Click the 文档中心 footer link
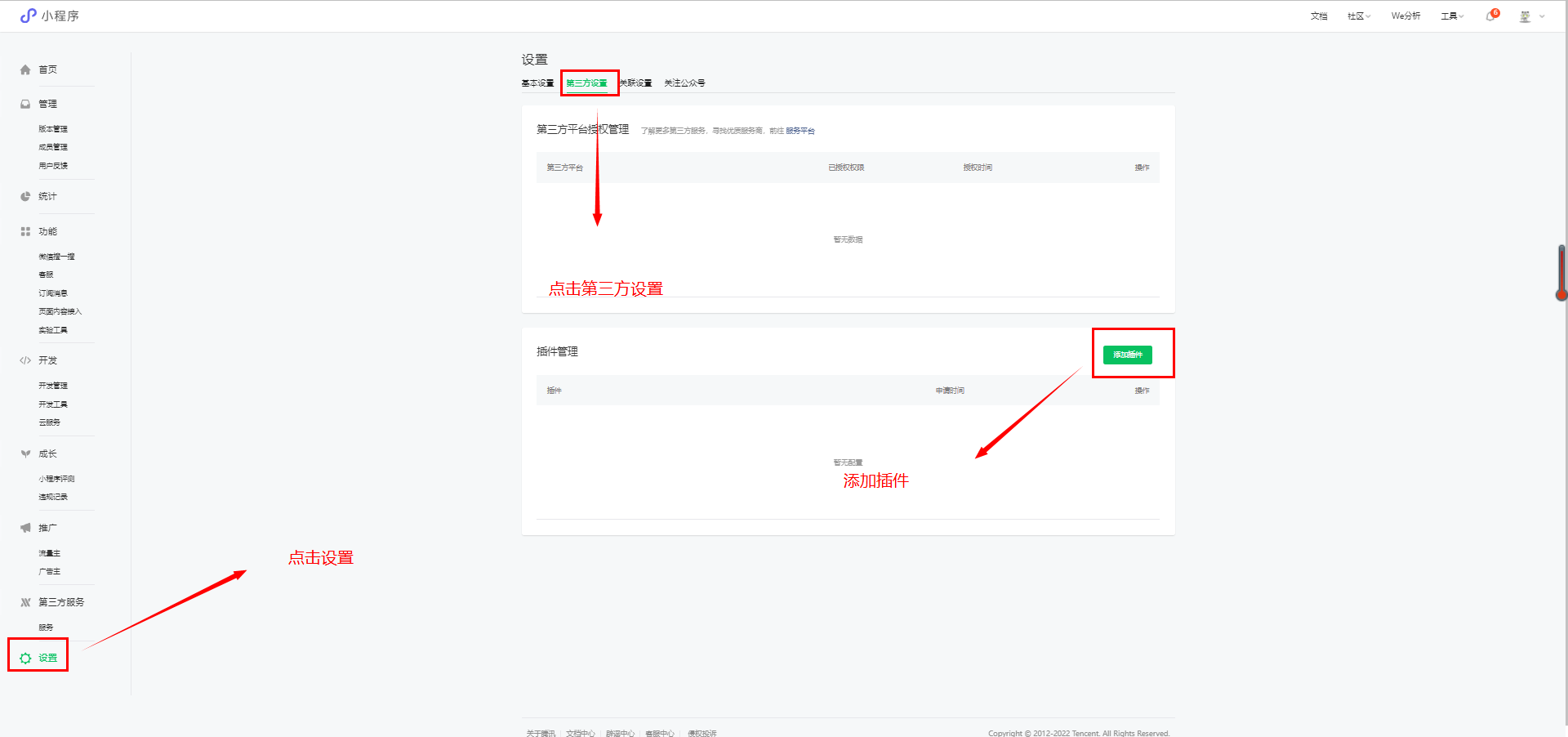1568x737 pixels. (581, 733)
